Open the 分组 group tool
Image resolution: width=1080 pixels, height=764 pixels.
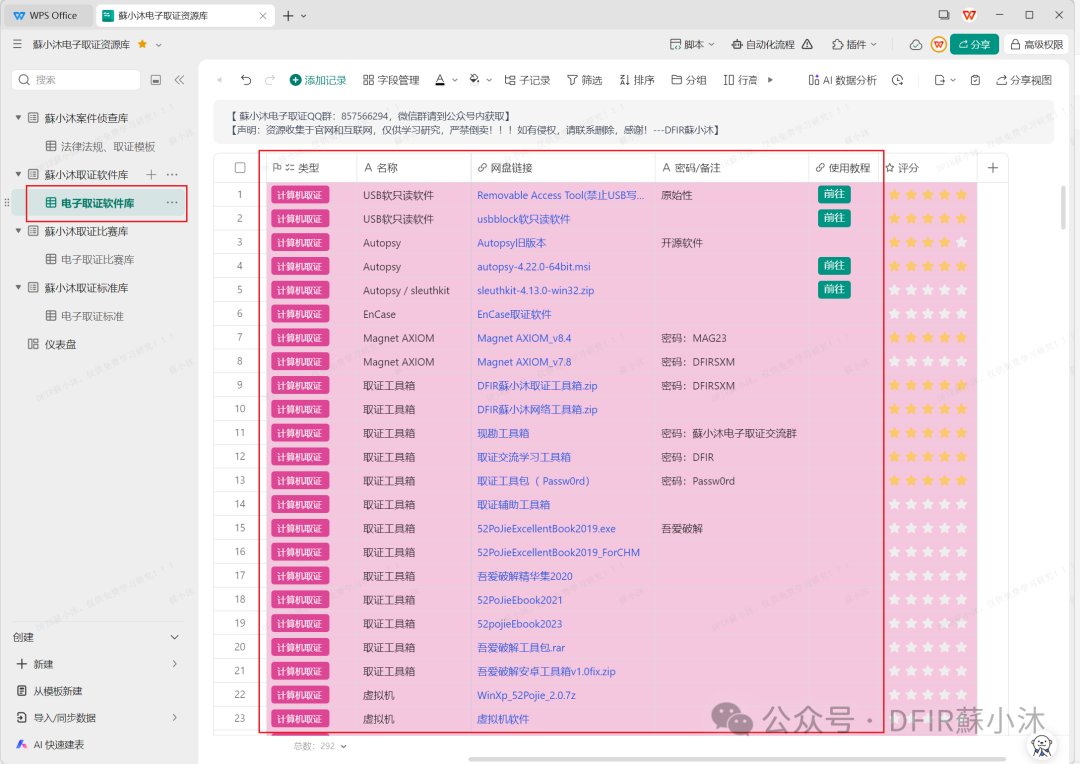[689, 80]
